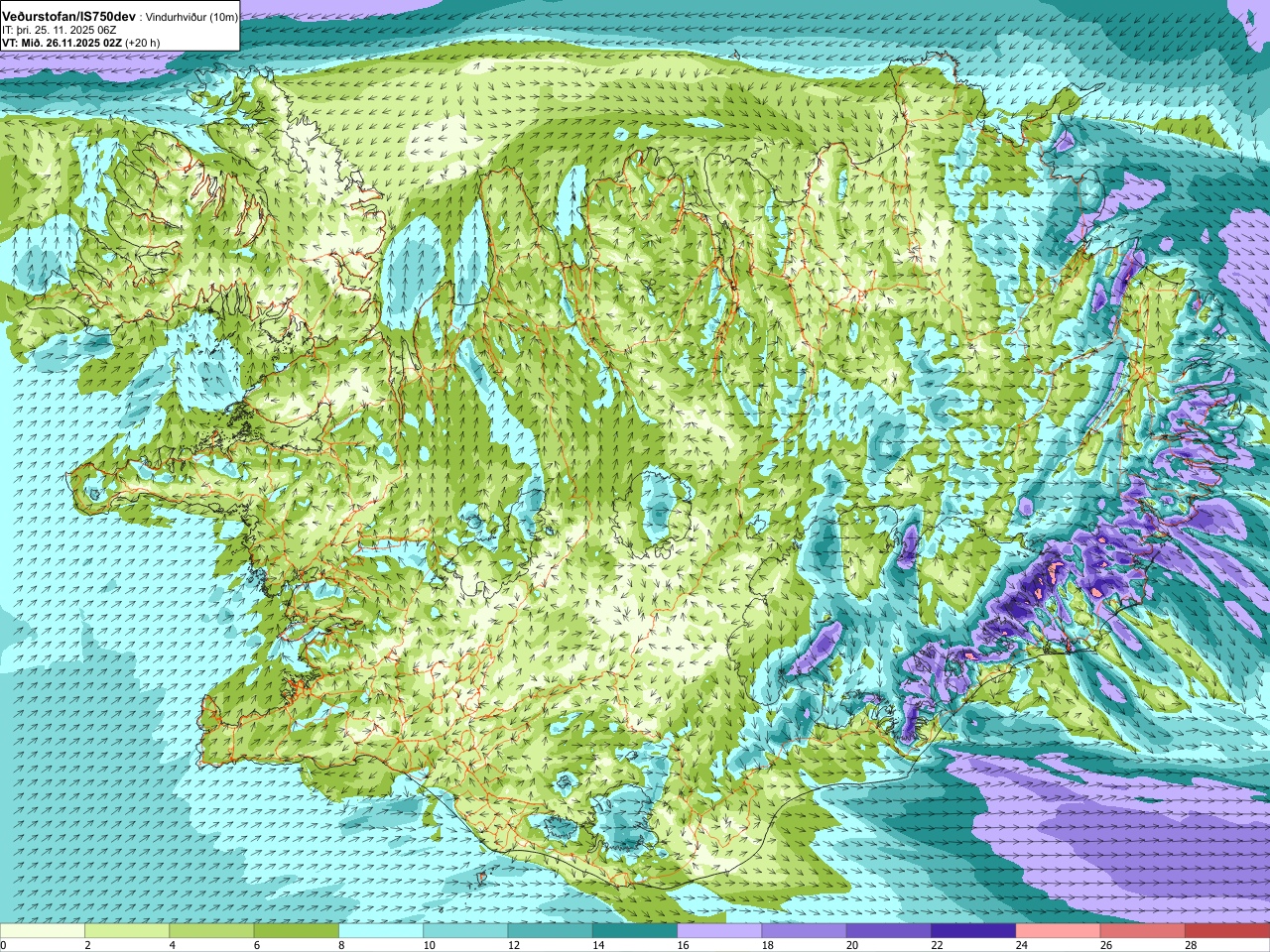Viewport: 1270px width, 952px height.
Task: Select the 16–18 lavender legend swatch
Action: point(719,931)
